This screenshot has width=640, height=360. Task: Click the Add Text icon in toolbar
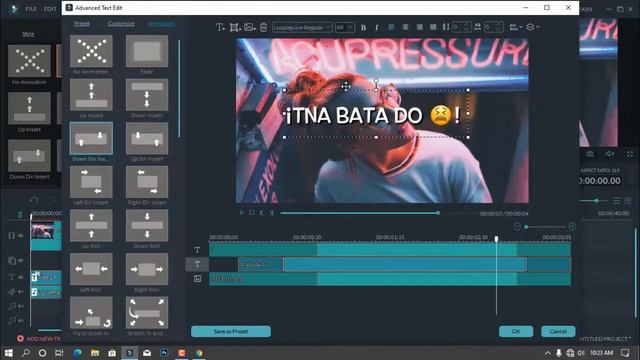click(x=220, y=27)
